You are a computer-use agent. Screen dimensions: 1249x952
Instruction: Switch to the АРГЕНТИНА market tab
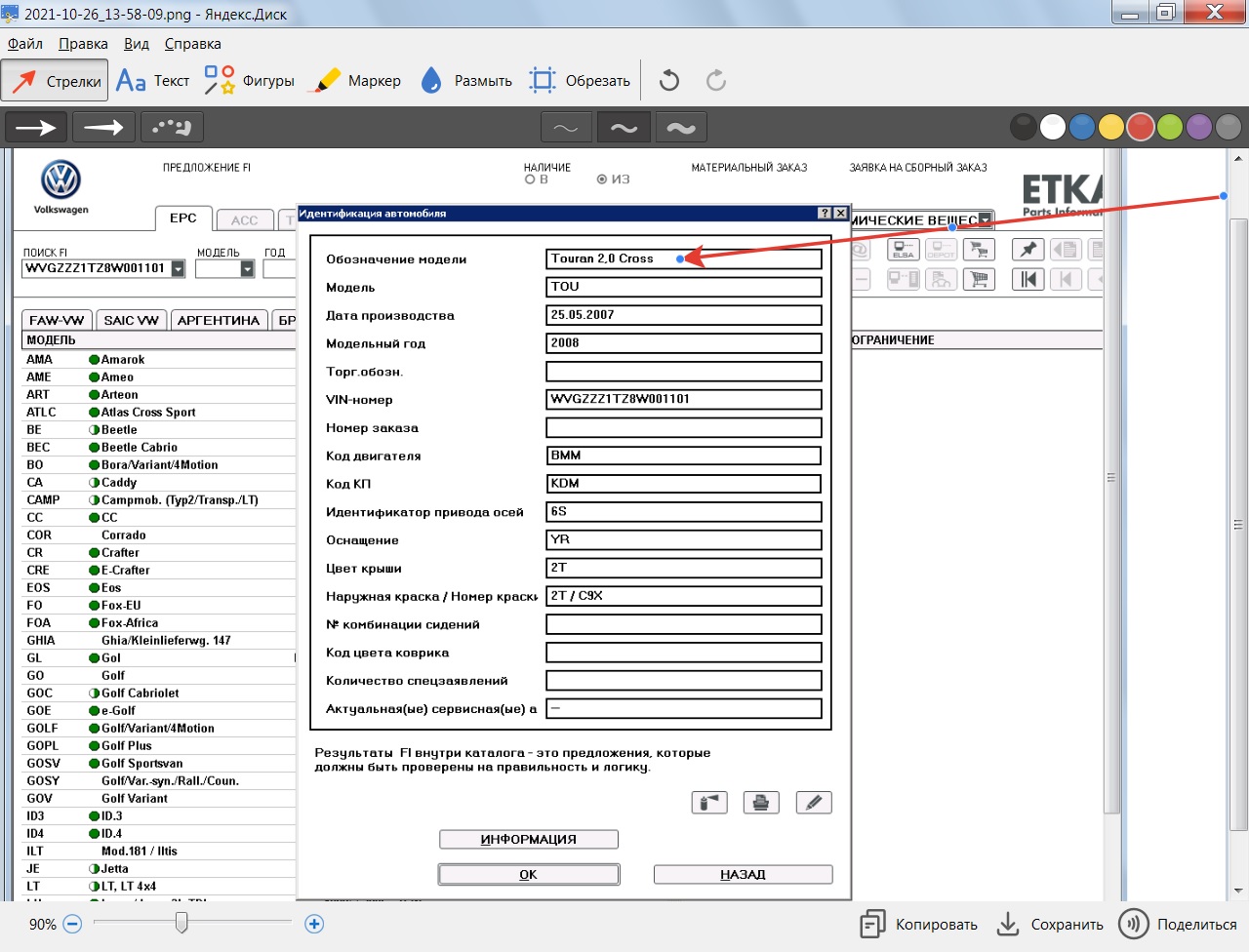(x=219, y=320)
